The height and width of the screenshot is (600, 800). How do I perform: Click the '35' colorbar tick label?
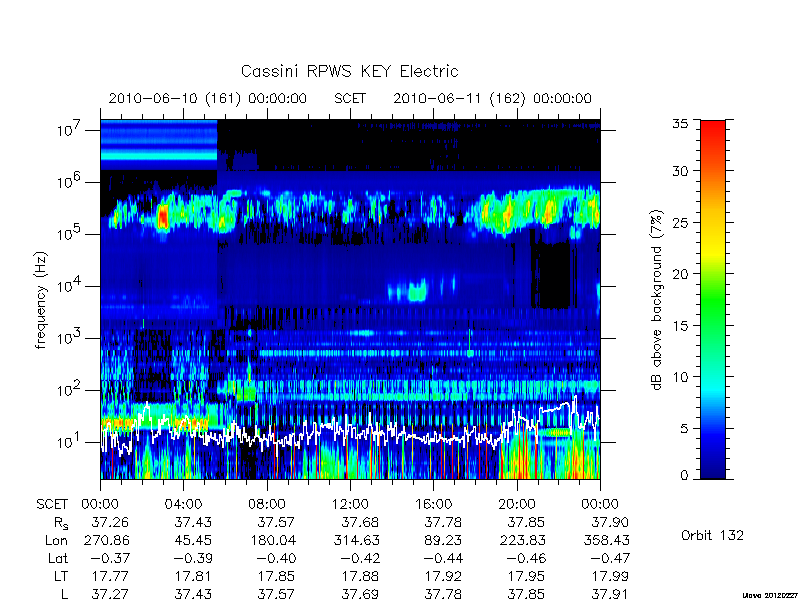pos(680,123)
